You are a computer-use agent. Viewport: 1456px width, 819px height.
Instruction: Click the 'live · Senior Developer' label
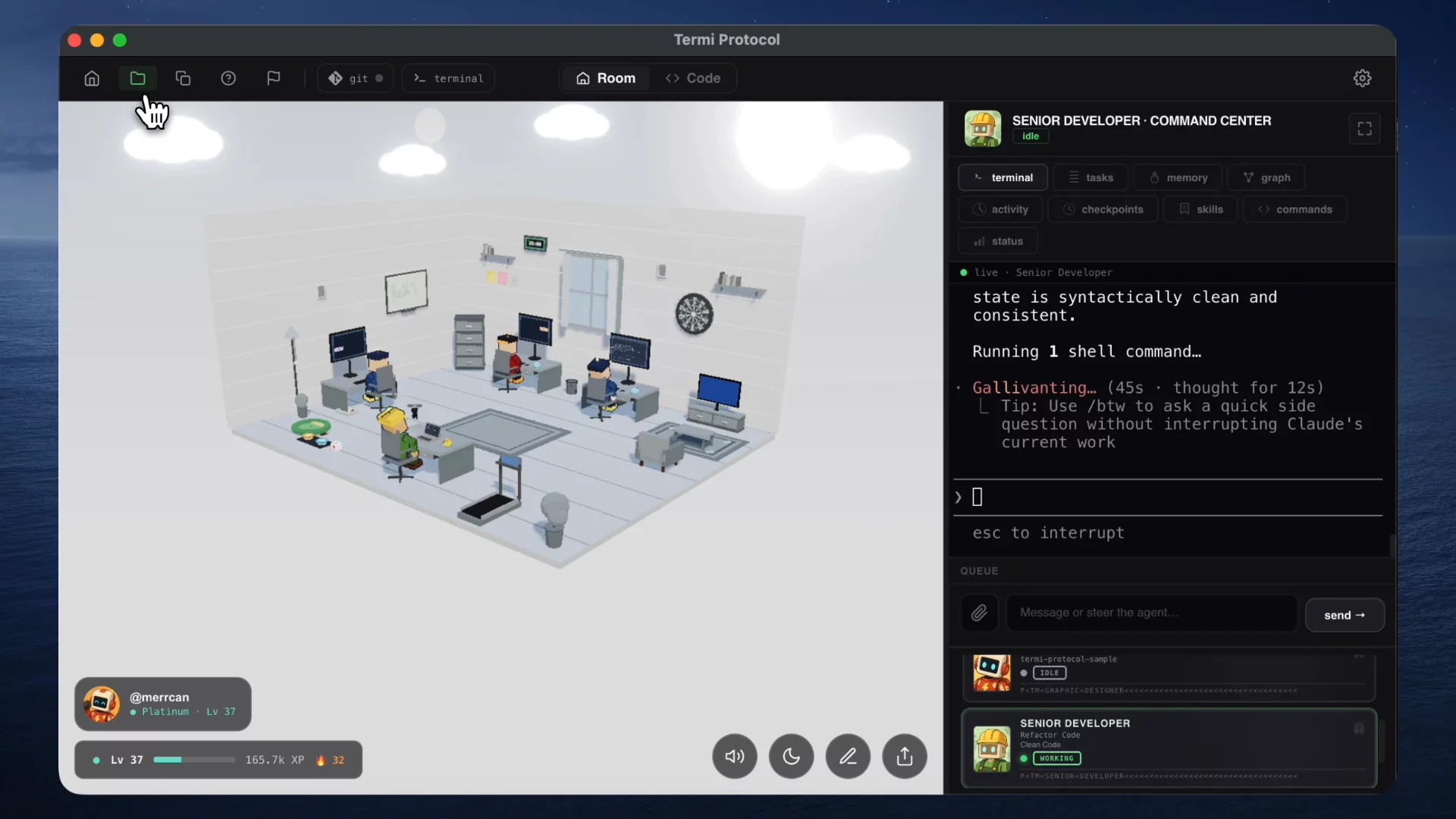(1043, 272)
